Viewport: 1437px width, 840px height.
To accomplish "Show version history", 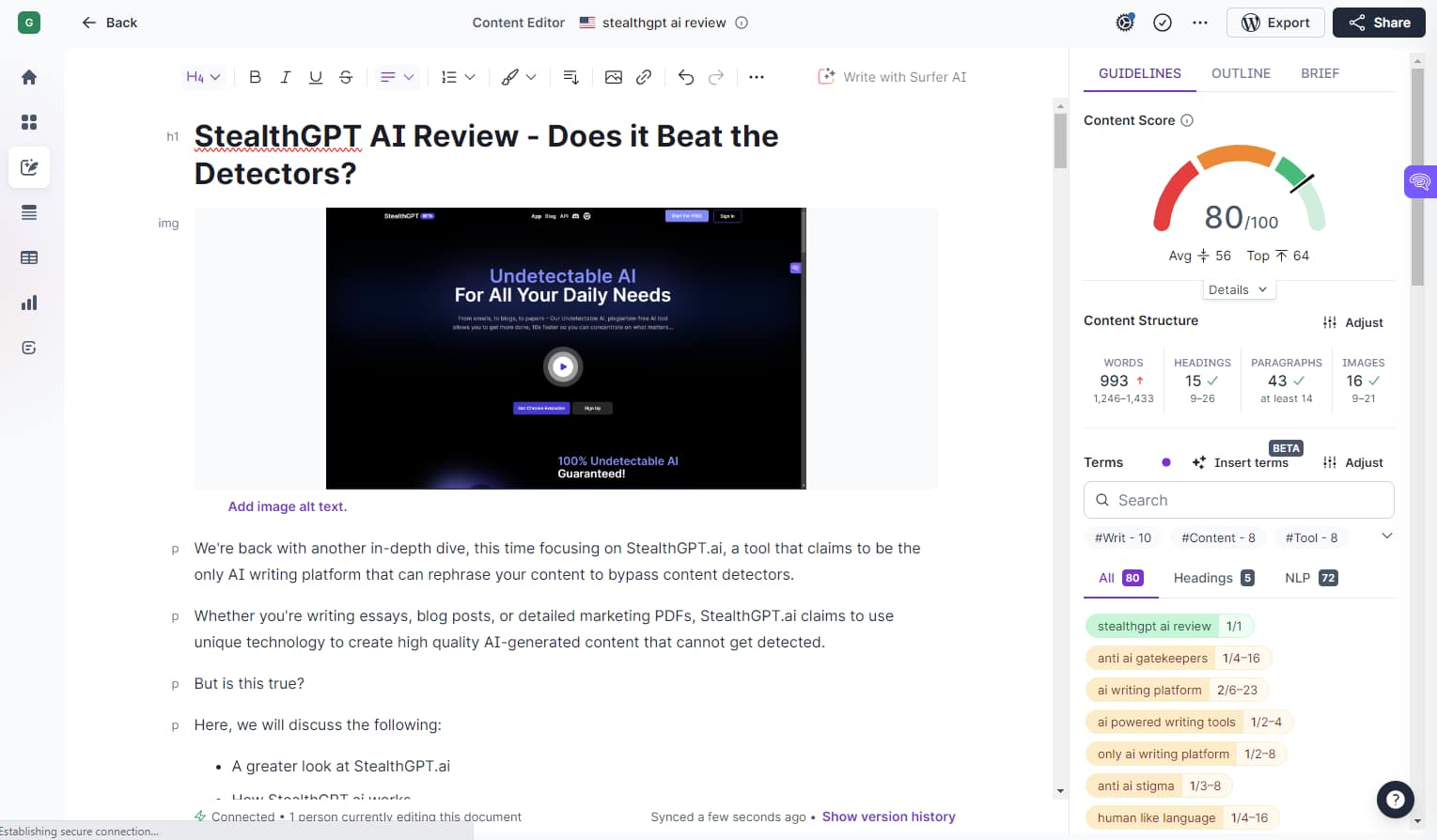I will (888, 817).
